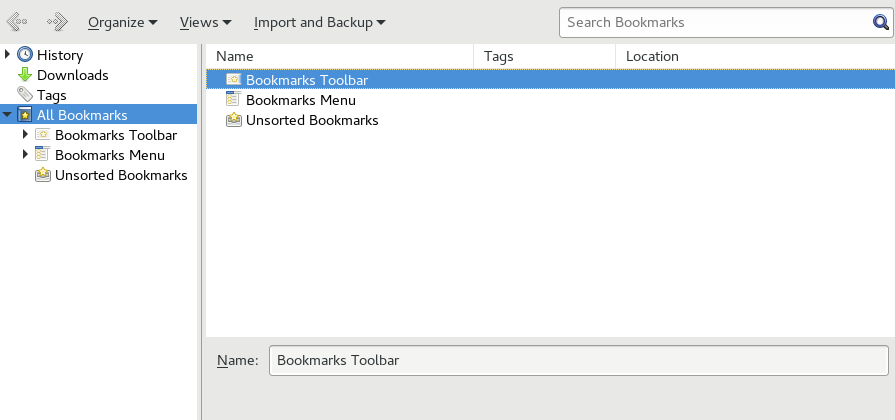The image size is (895, 420).
Task: Open the Organize menu
Action: (x=122, y=22)
